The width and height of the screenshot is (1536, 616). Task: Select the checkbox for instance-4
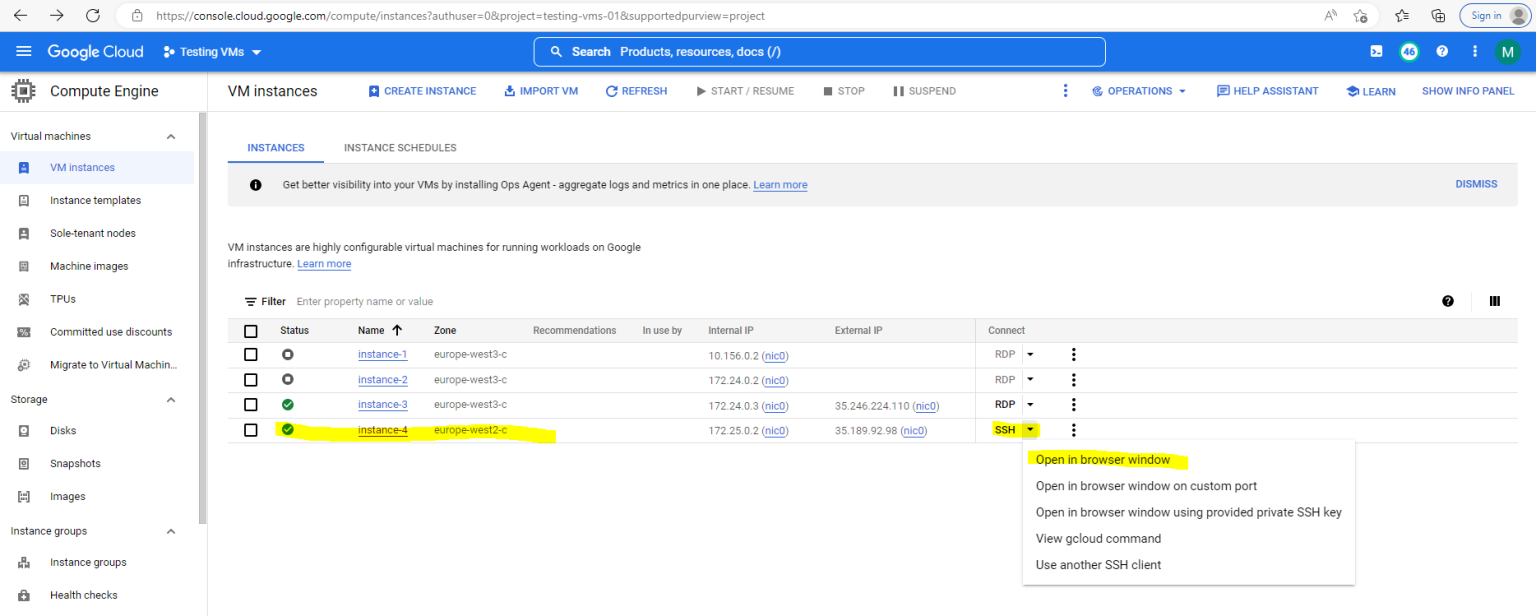coord(252,430)
